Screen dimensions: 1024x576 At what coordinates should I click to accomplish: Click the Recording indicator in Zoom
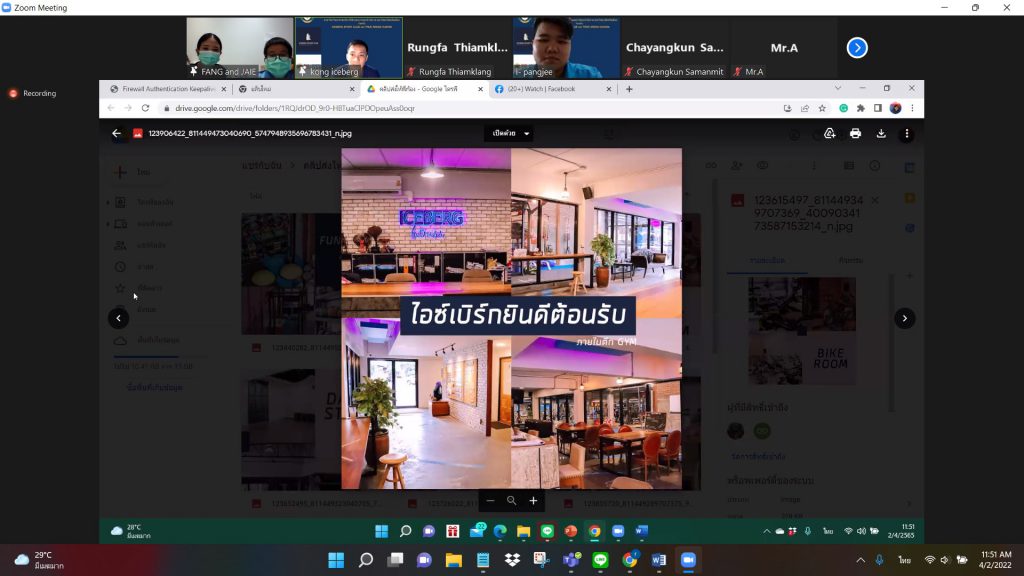32,93
